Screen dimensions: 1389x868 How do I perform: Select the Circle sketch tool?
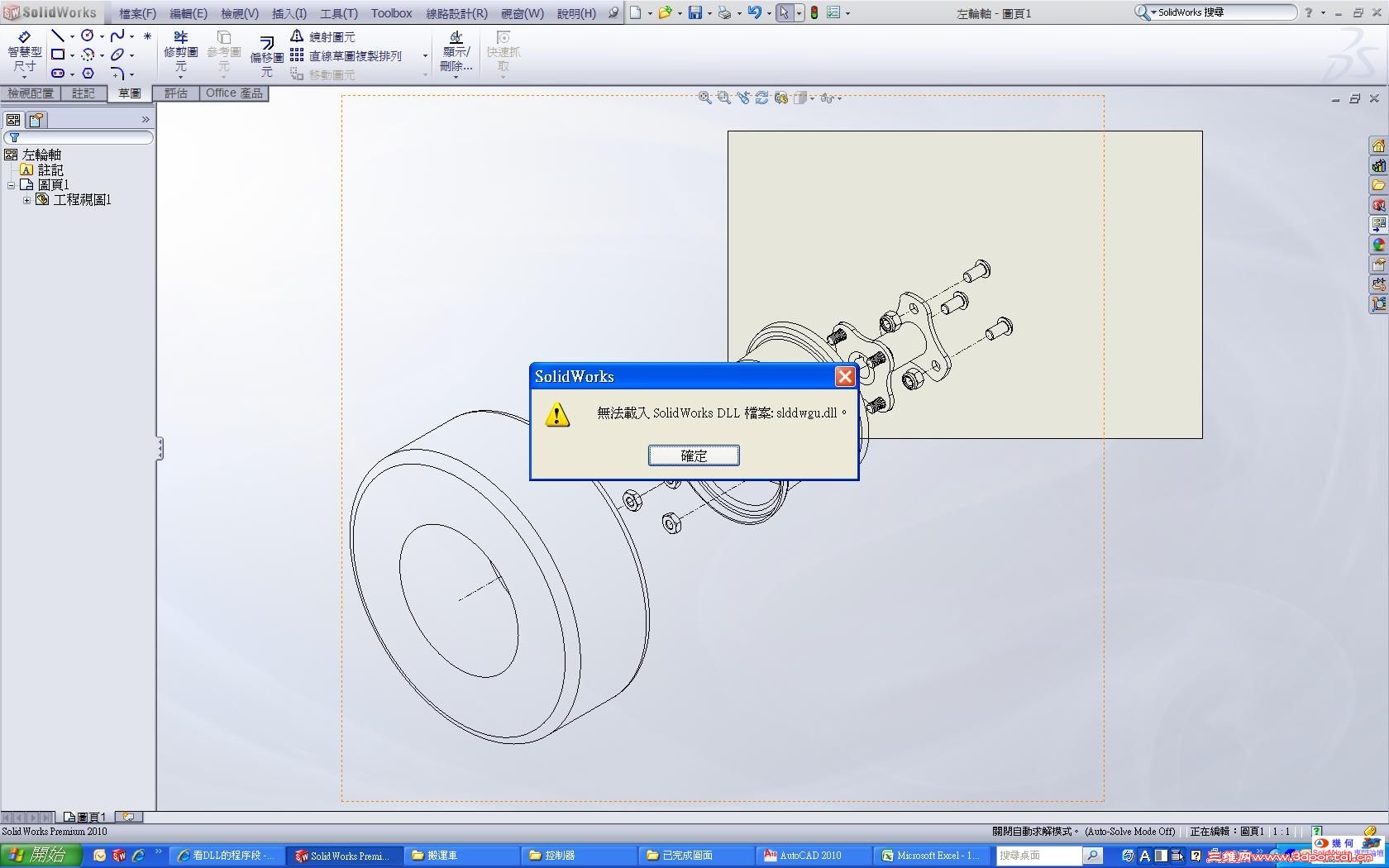pos(87,36)
